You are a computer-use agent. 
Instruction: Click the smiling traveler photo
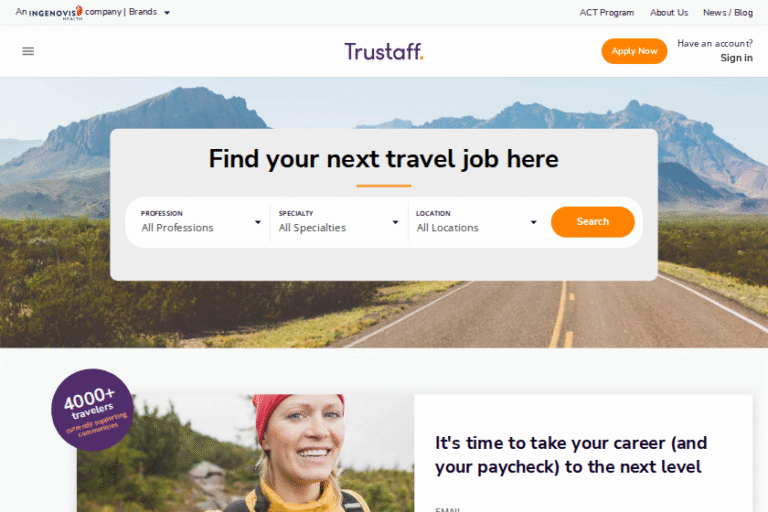point(245,453)
